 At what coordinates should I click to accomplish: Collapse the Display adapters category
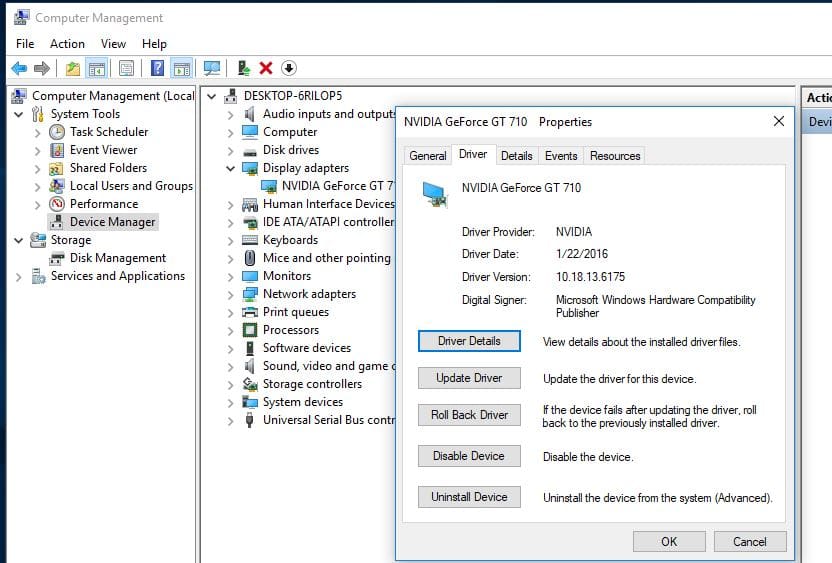(x=230, y=168)
